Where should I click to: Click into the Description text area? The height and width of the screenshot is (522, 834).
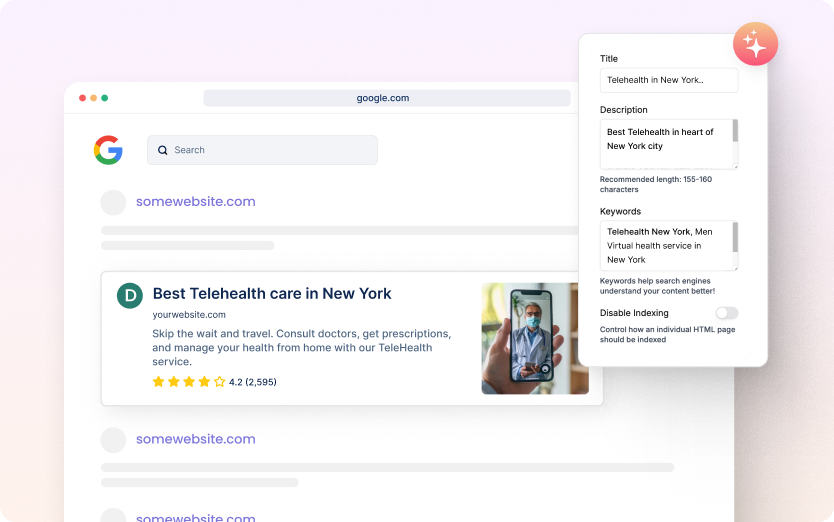pos(669,144)
